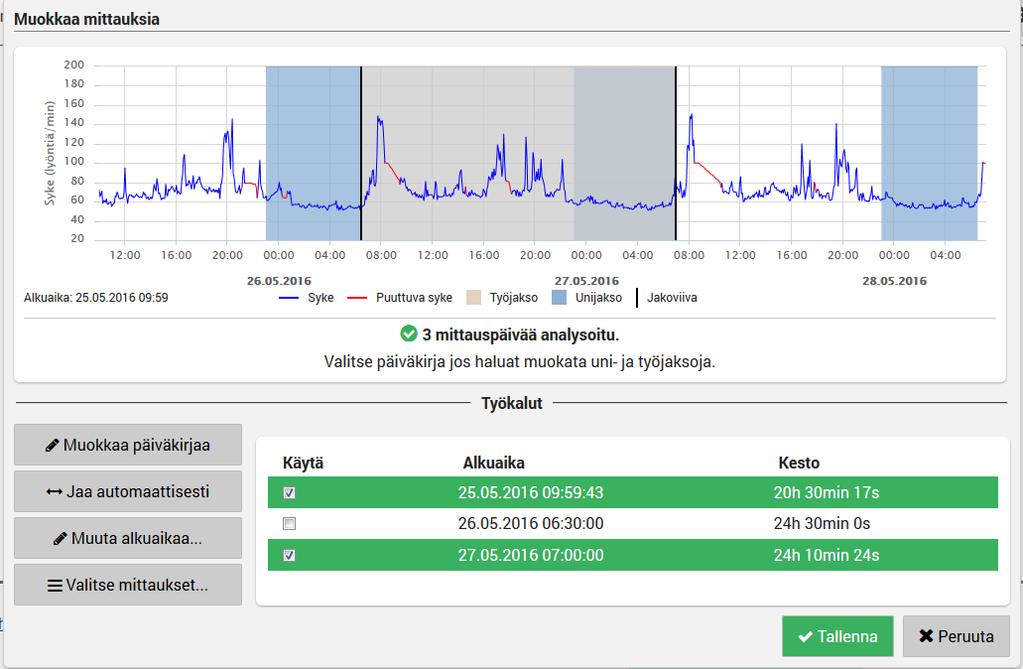Toggle the Syke series in chart legend
This screenshot has height=669, width=1023.
click(306, 298)
